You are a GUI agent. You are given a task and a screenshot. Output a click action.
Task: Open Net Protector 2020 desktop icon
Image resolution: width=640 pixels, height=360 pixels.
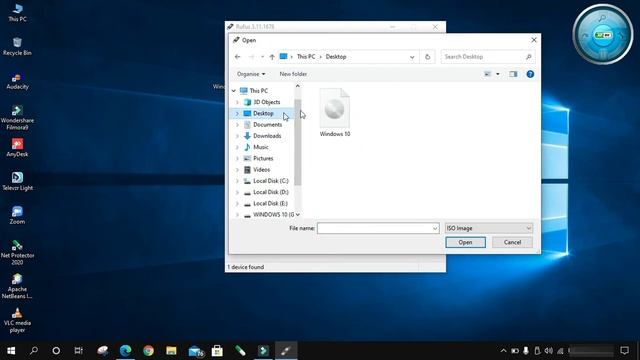tap(17, 252)
